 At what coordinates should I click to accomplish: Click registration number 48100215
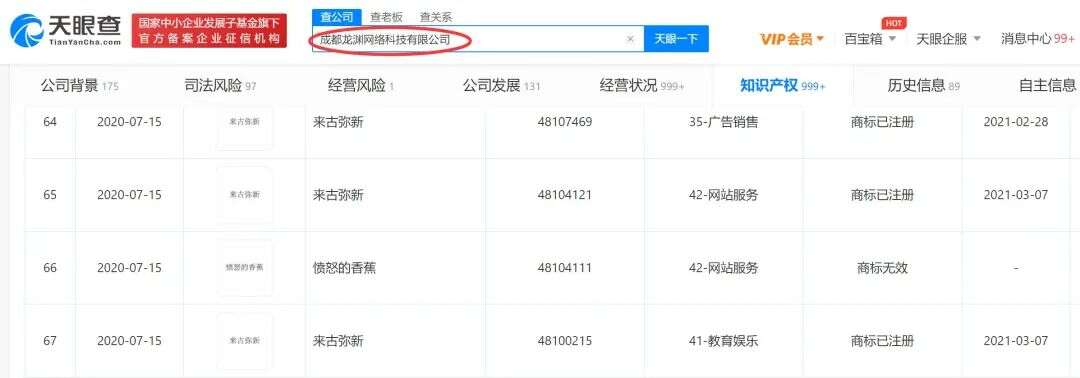(x=565, y=341)
